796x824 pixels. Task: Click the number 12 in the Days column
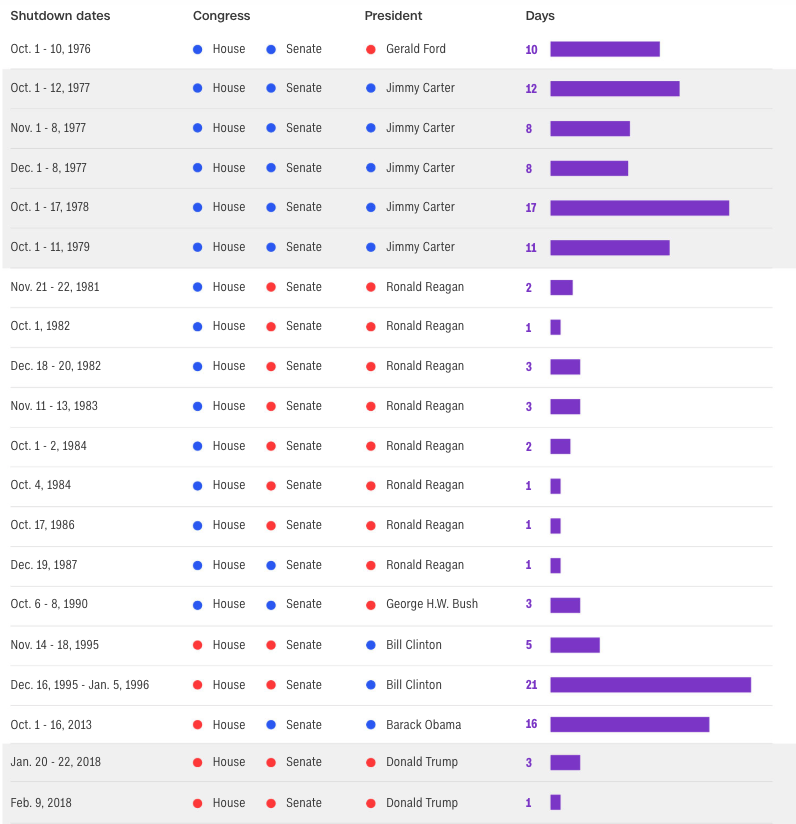(x=531, y=88)
